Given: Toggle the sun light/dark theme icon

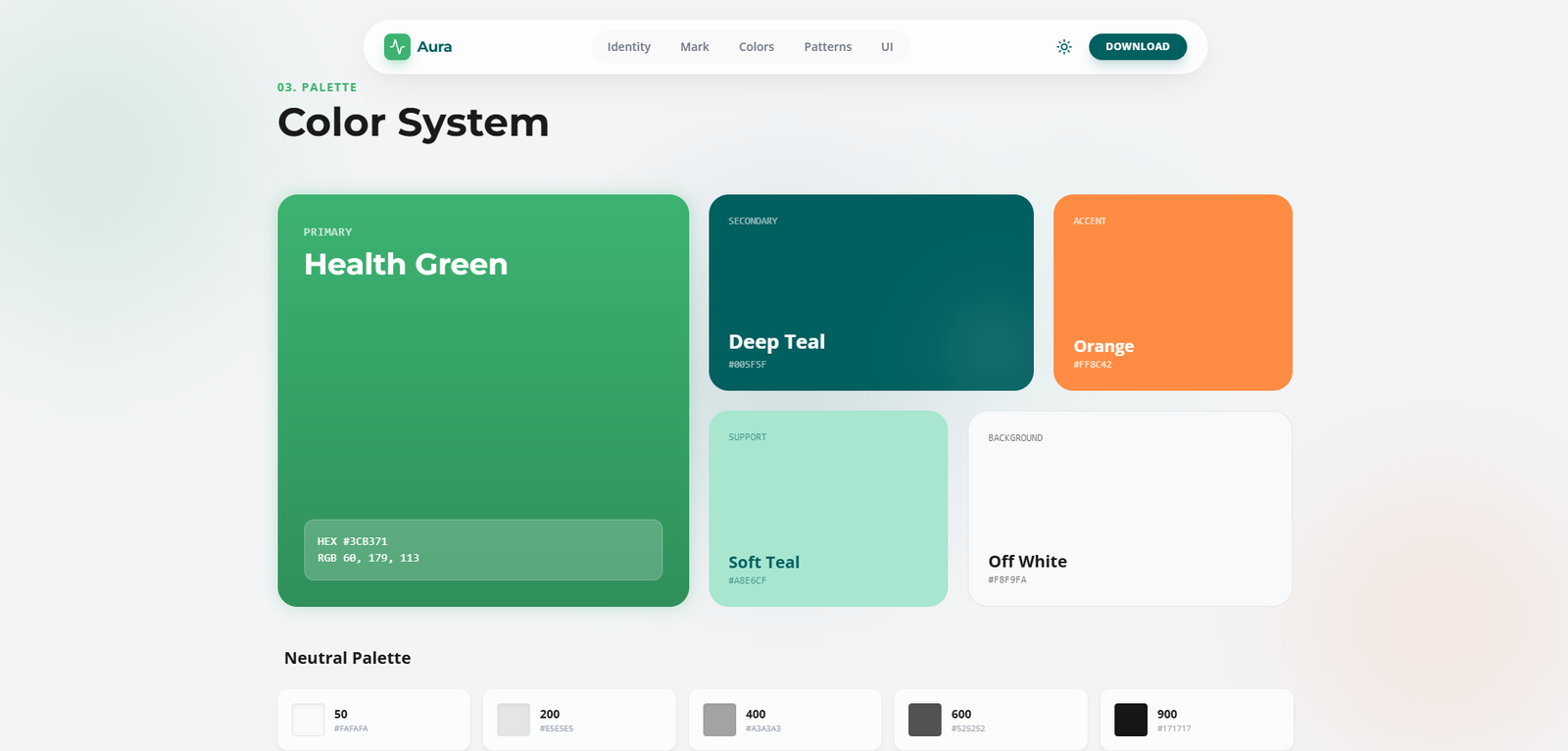Looking at the screenshot, I should [x=1064, y=47].
